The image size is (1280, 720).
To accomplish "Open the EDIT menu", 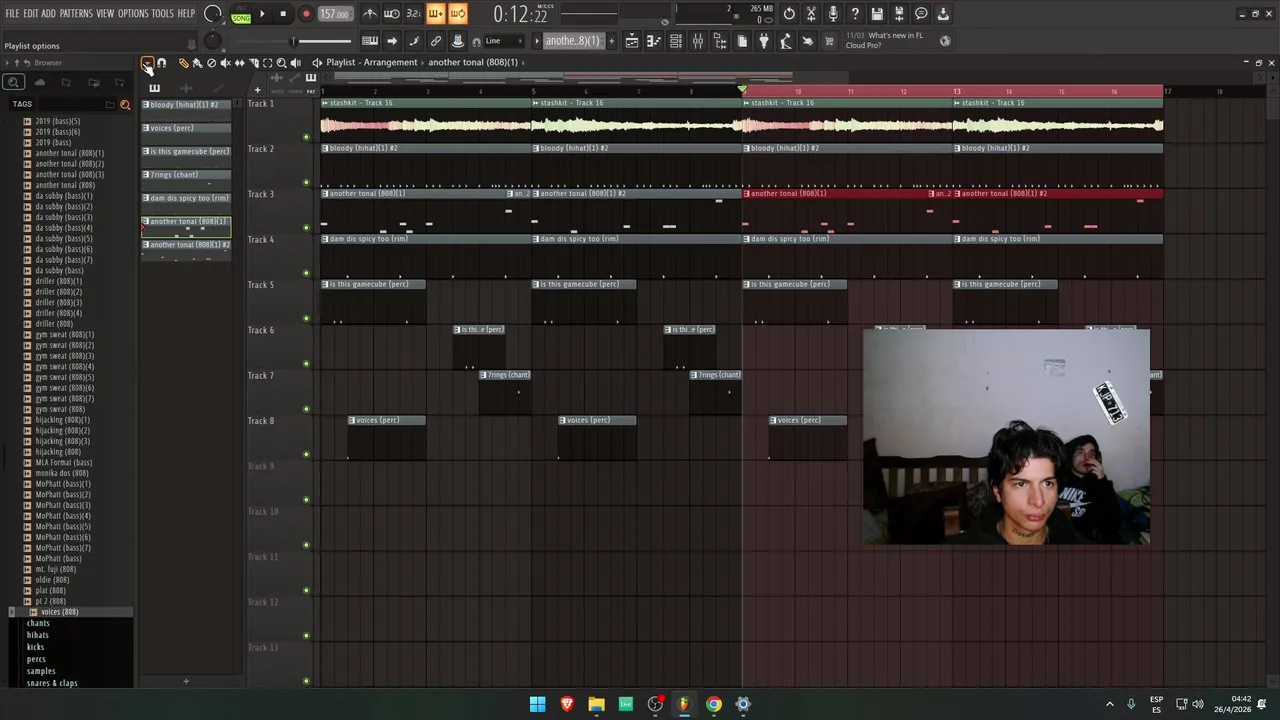I will coord(30,14).
